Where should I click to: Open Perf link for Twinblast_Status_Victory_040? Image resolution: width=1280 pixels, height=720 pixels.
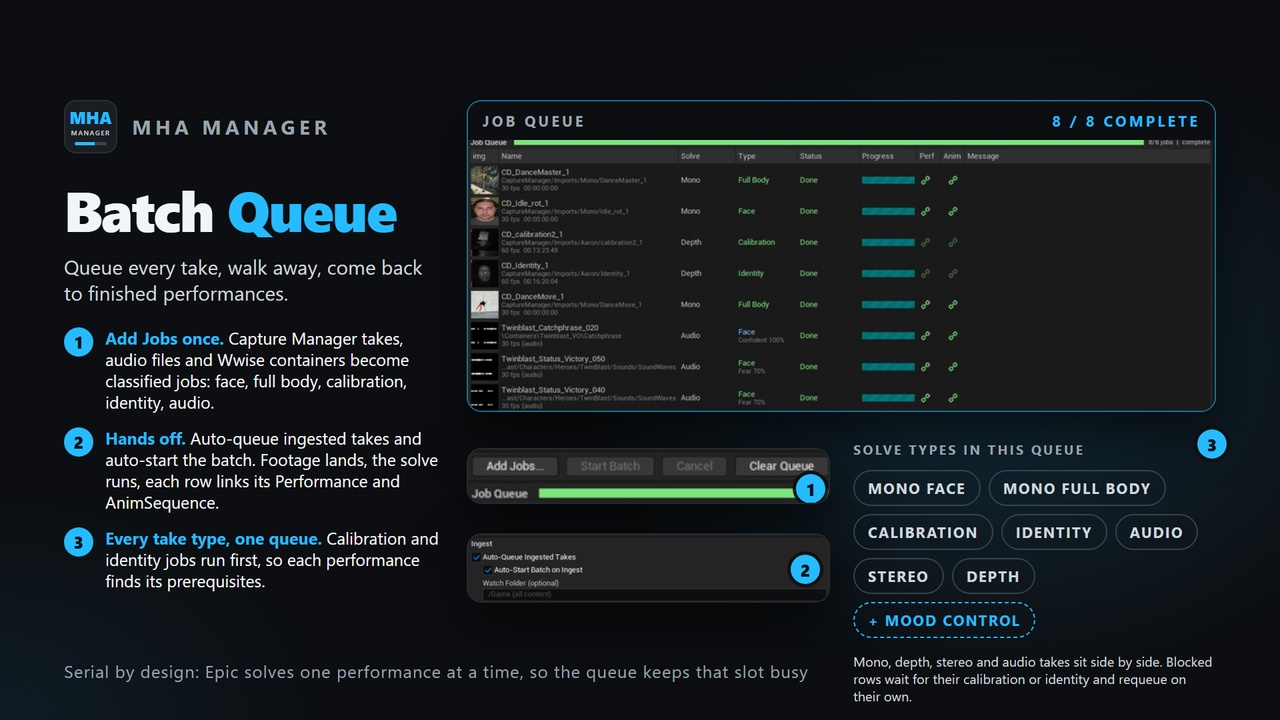pyautogui.click(x=926, y=397)
